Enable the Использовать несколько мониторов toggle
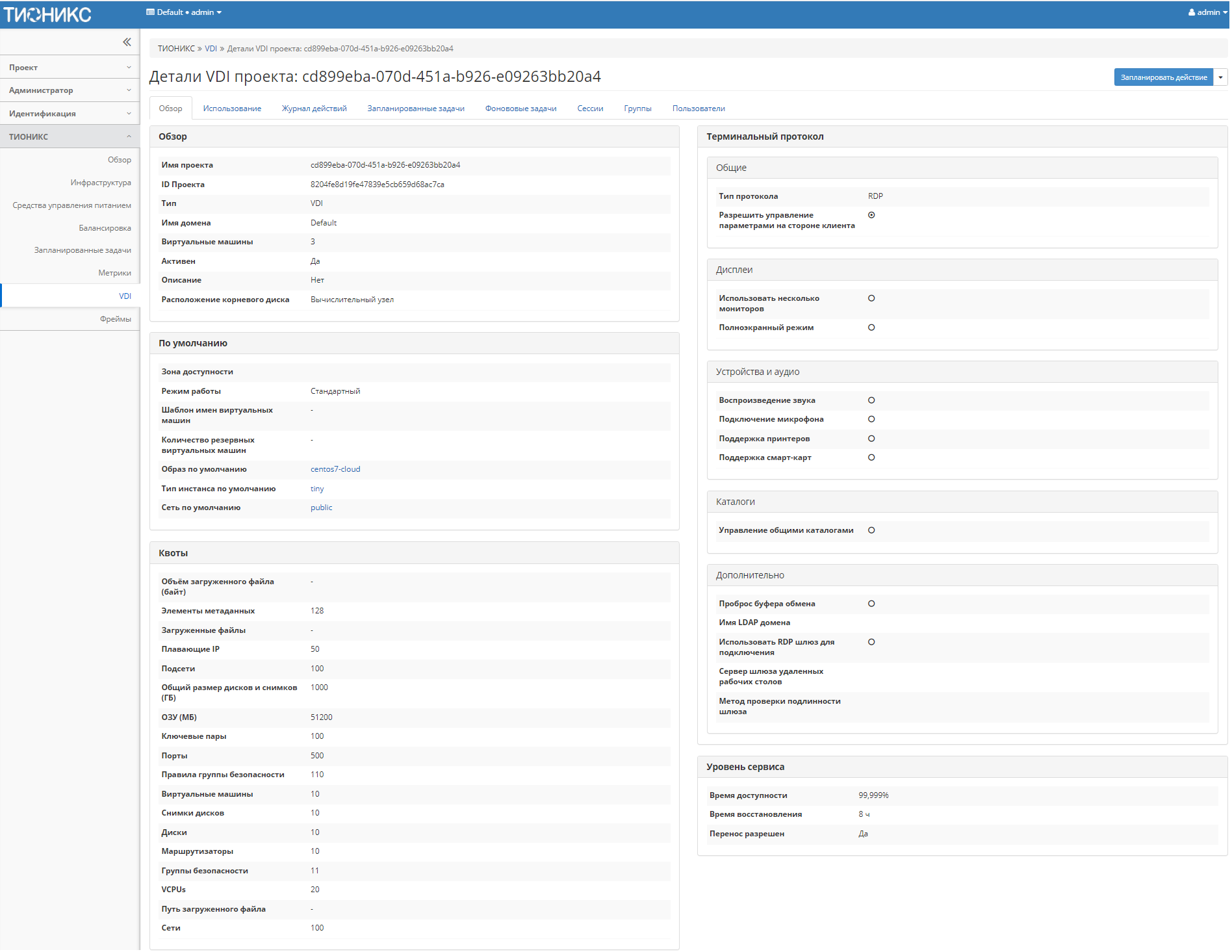Screen dimensions: 1232x952 [871, 298]
